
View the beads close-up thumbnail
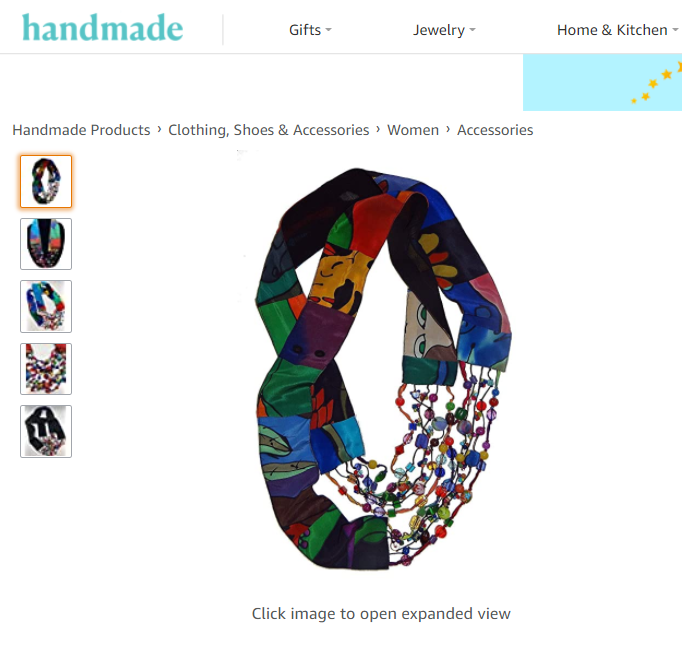click(x=46, y=369)
